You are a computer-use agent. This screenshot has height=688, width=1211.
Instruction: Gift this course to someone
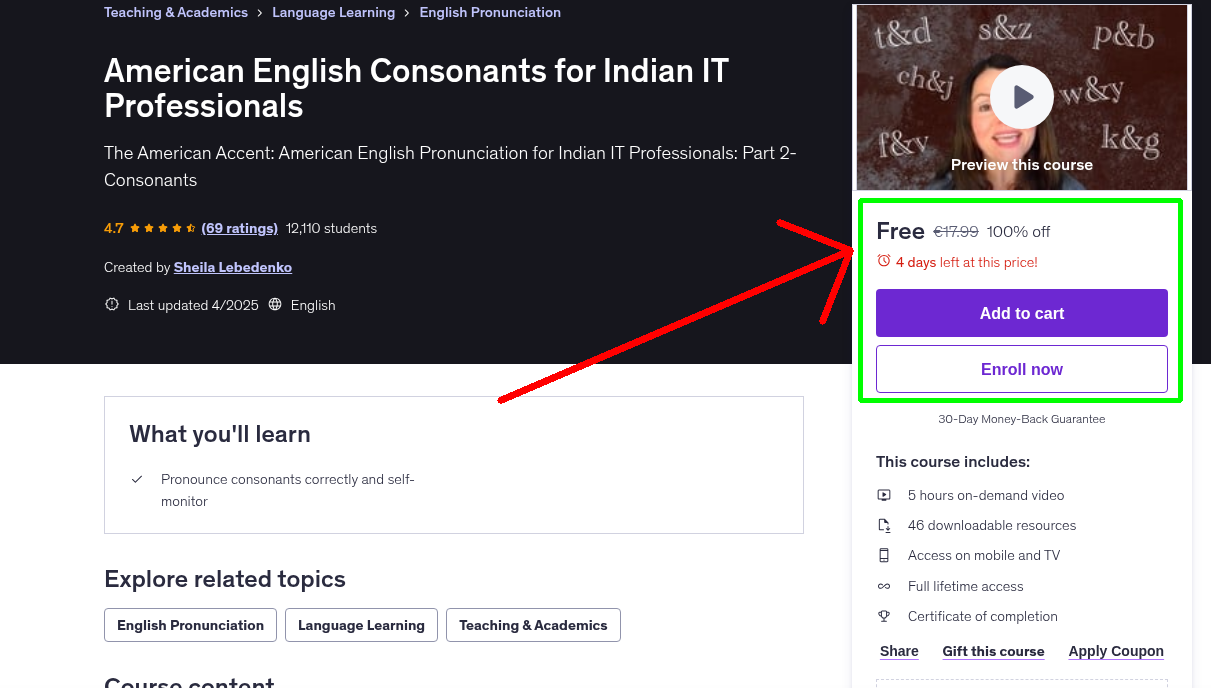(993, 651)
